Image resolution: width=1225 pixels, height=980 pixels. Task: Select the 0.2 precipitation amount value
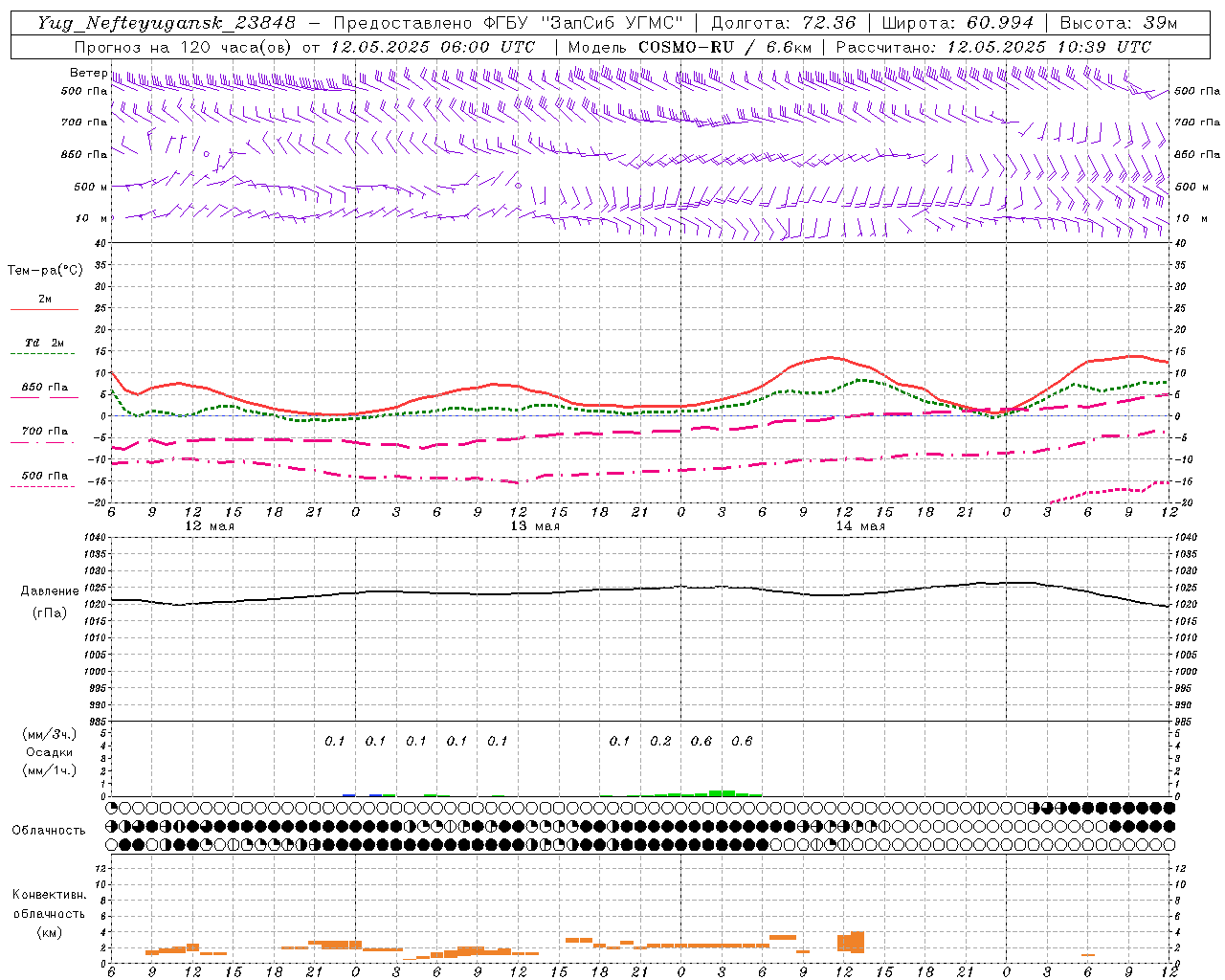point(660,741)
